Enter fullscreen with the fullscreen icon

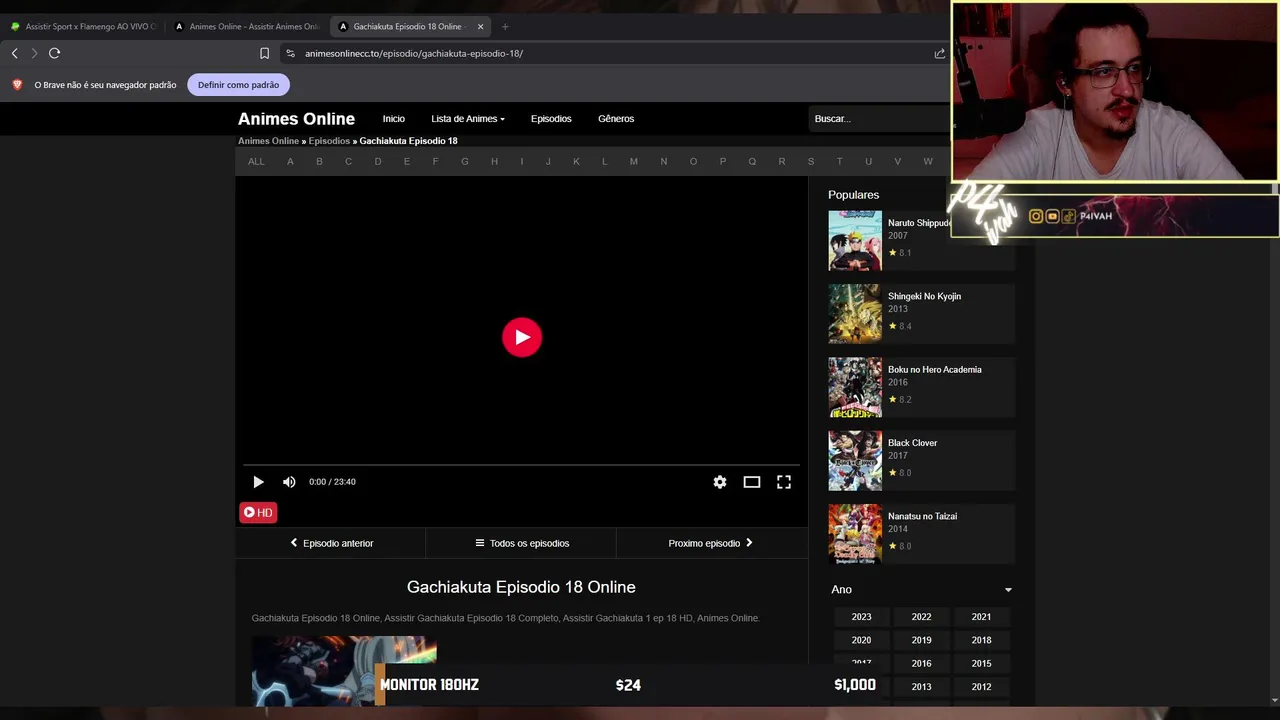pyautogui.click(x=784, y=482)
